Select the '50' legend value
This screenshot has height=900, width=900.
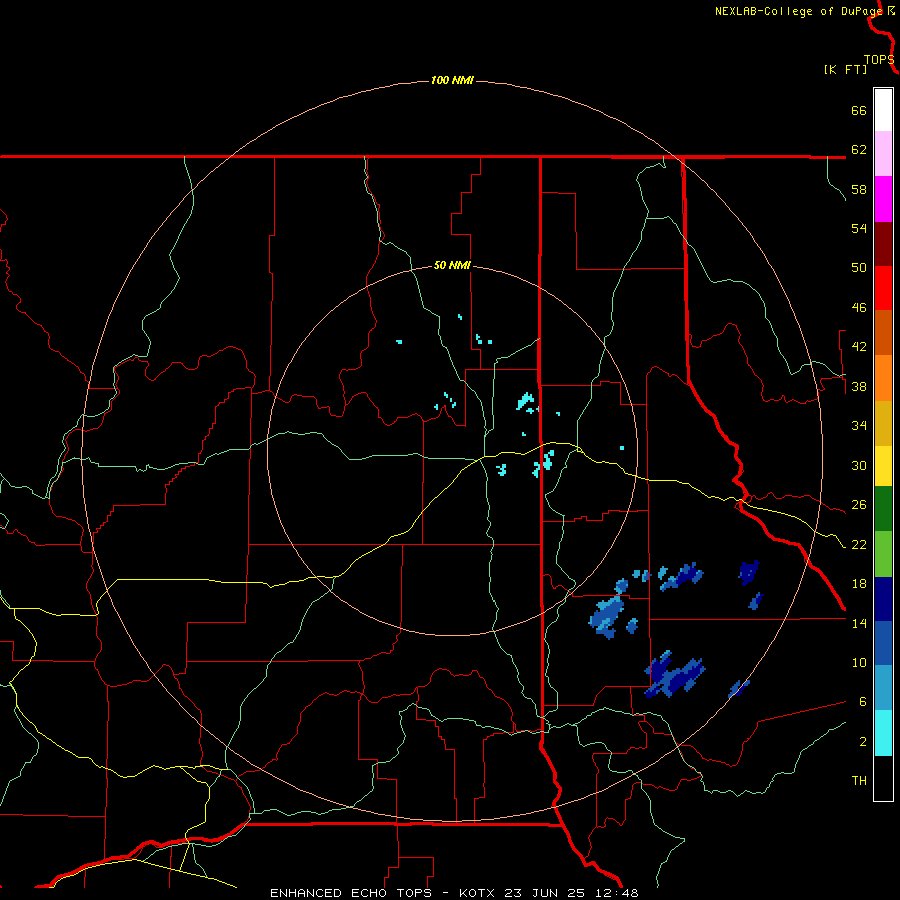tap(859, 268)
